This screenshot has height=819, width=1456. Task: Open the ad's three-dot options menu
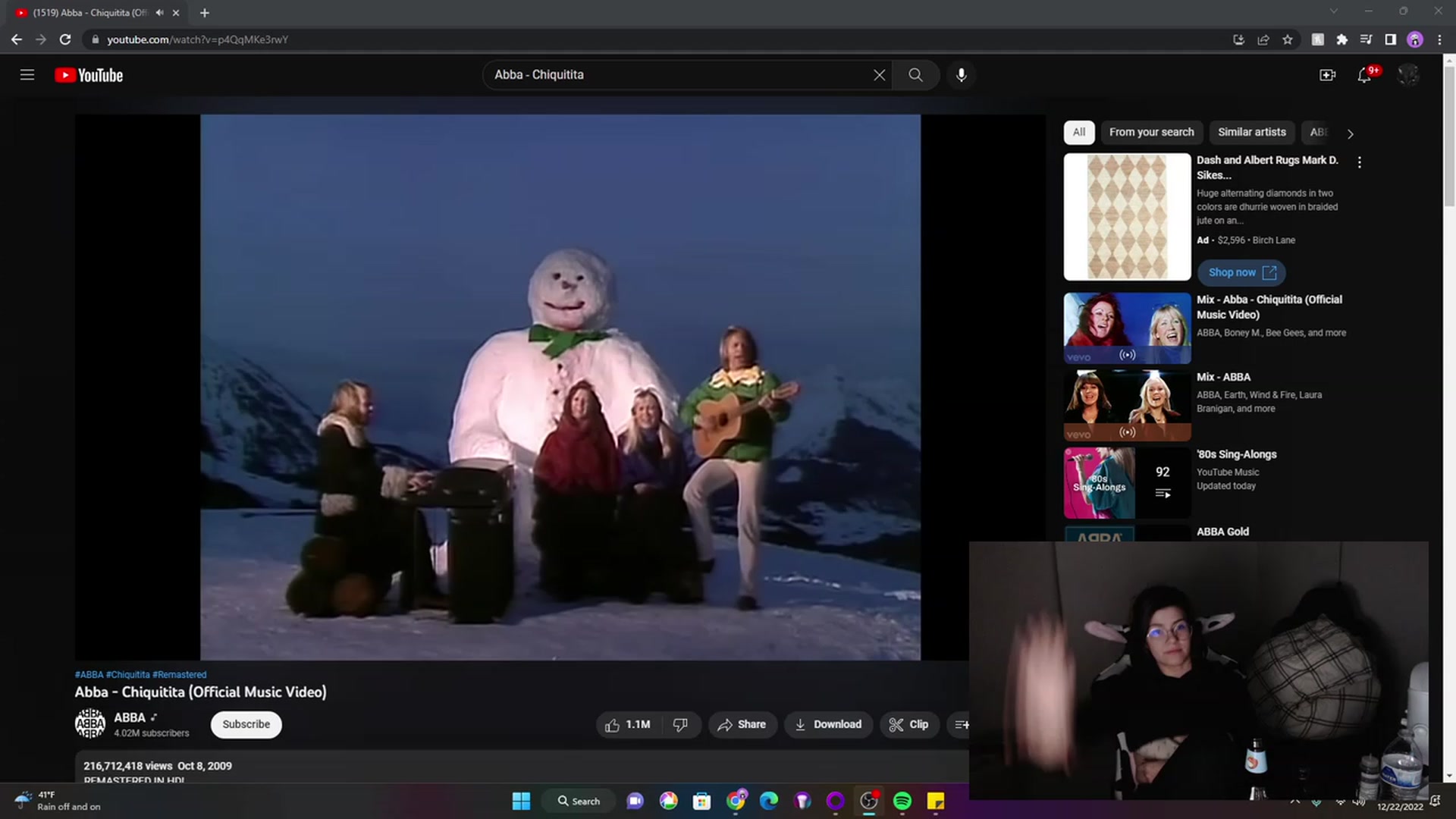(x=1359, y=162)
